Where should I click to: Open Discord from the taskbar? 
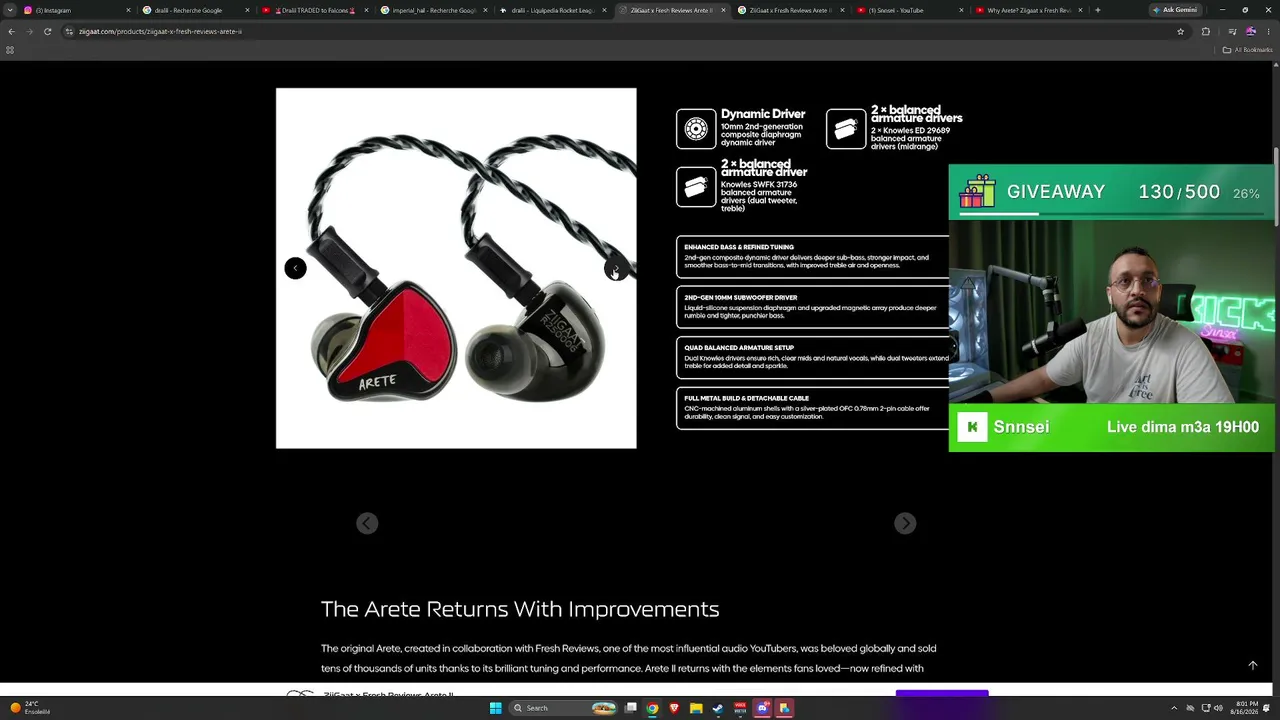tap(762, 708)
